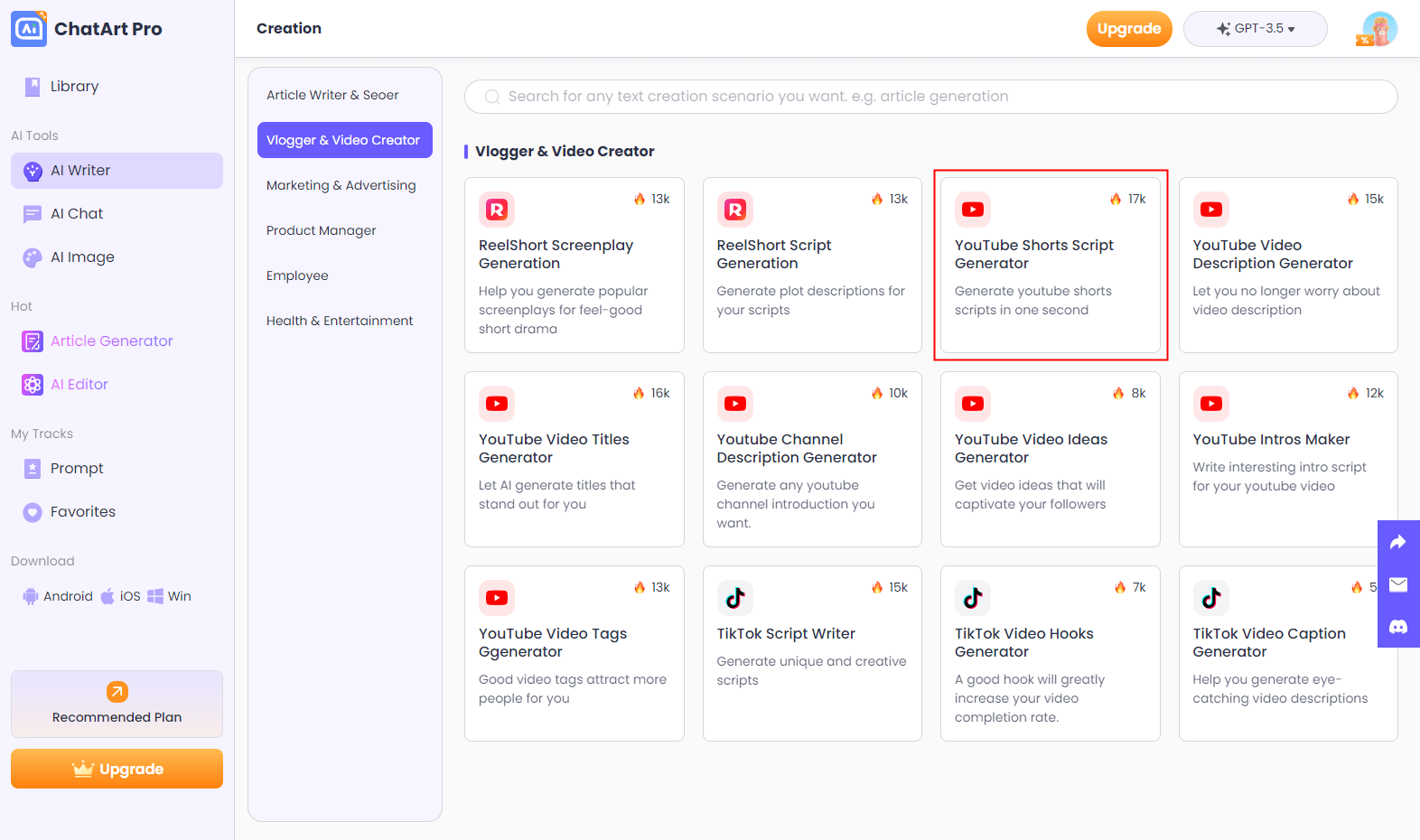Click the ReelShort Script Generation icon

[x=735, y=210]
